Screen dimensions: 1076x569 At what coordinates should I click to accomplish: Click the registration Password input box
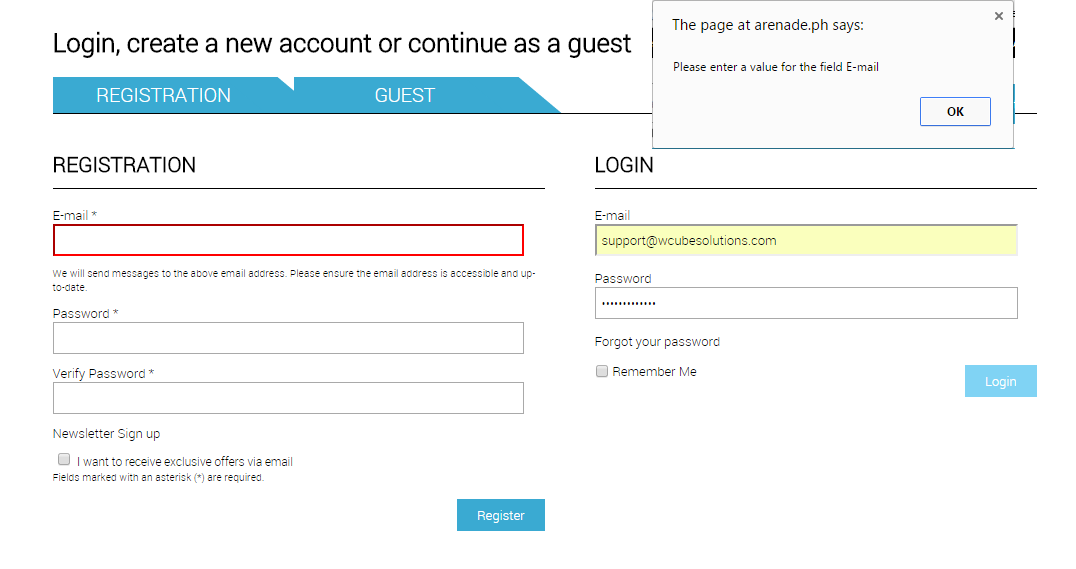[x=288, y=338]
